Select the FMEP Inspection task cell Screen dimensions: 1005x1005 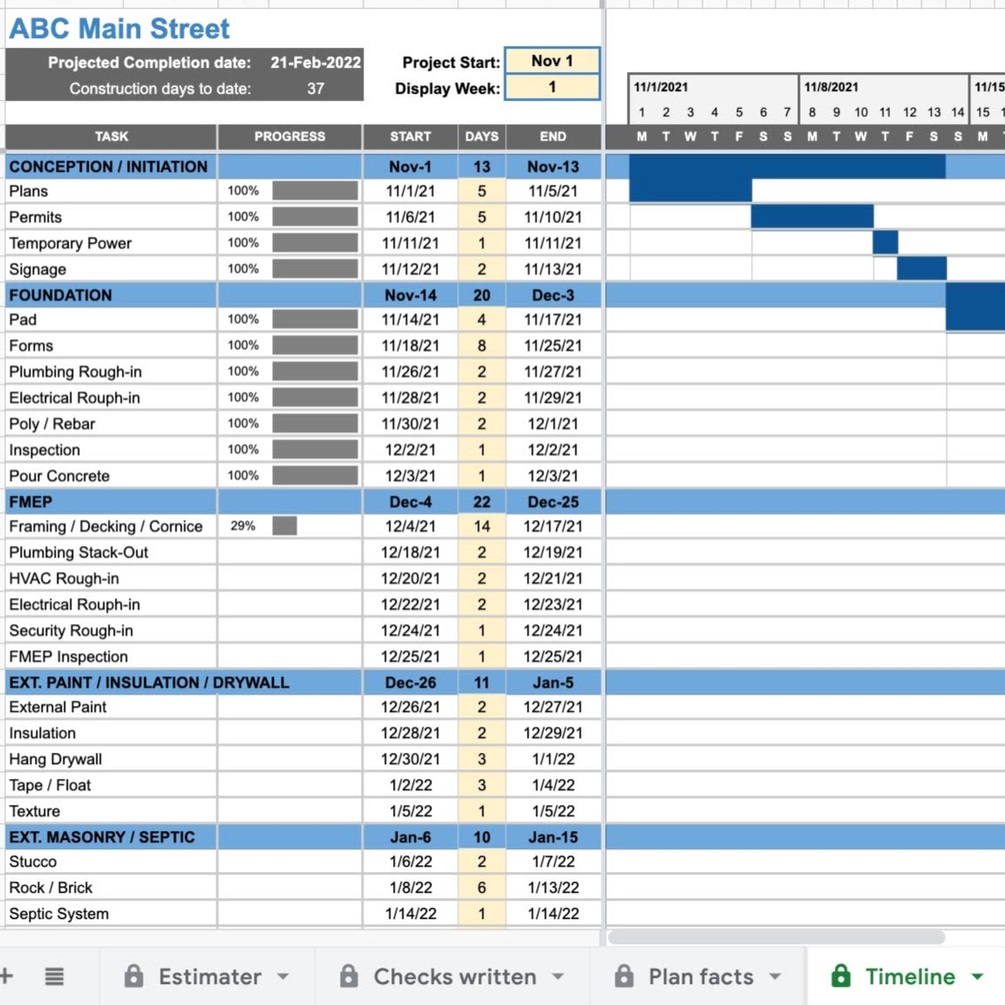coord(111,656)
